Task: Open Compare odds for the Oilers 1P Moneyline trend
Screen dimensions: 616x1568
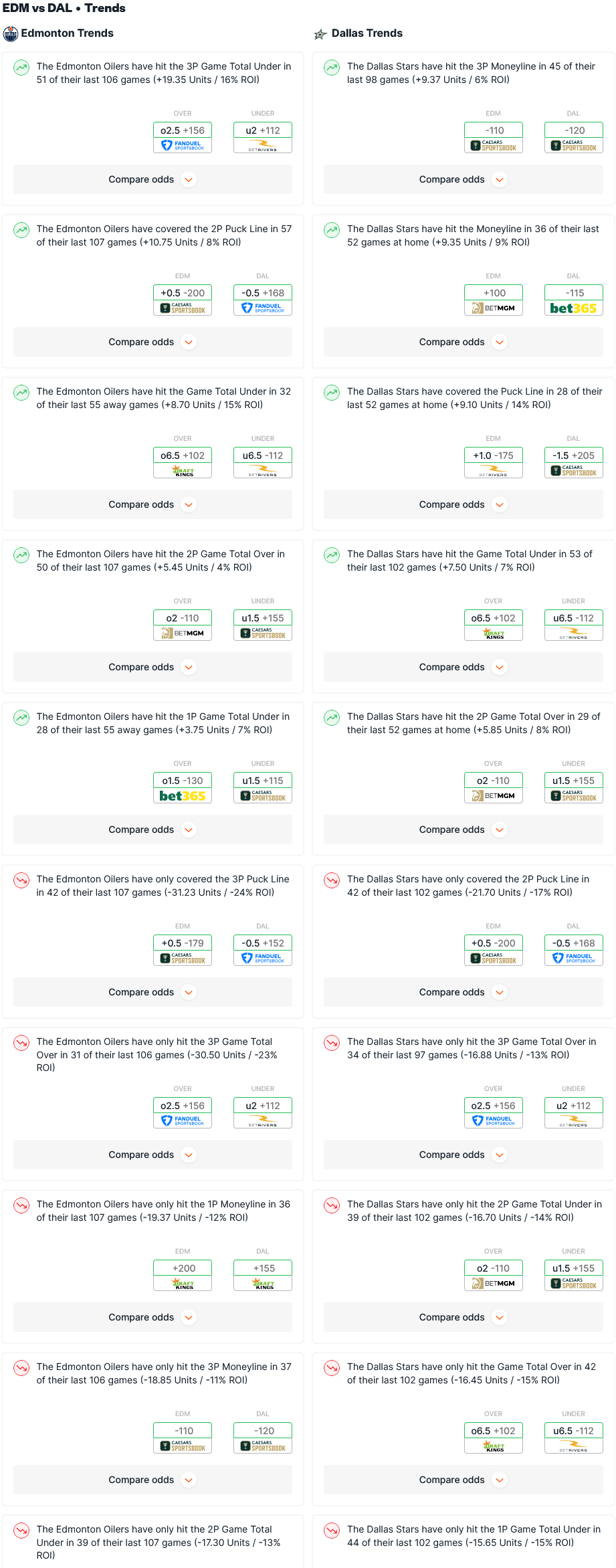Action: point(152,1317)
